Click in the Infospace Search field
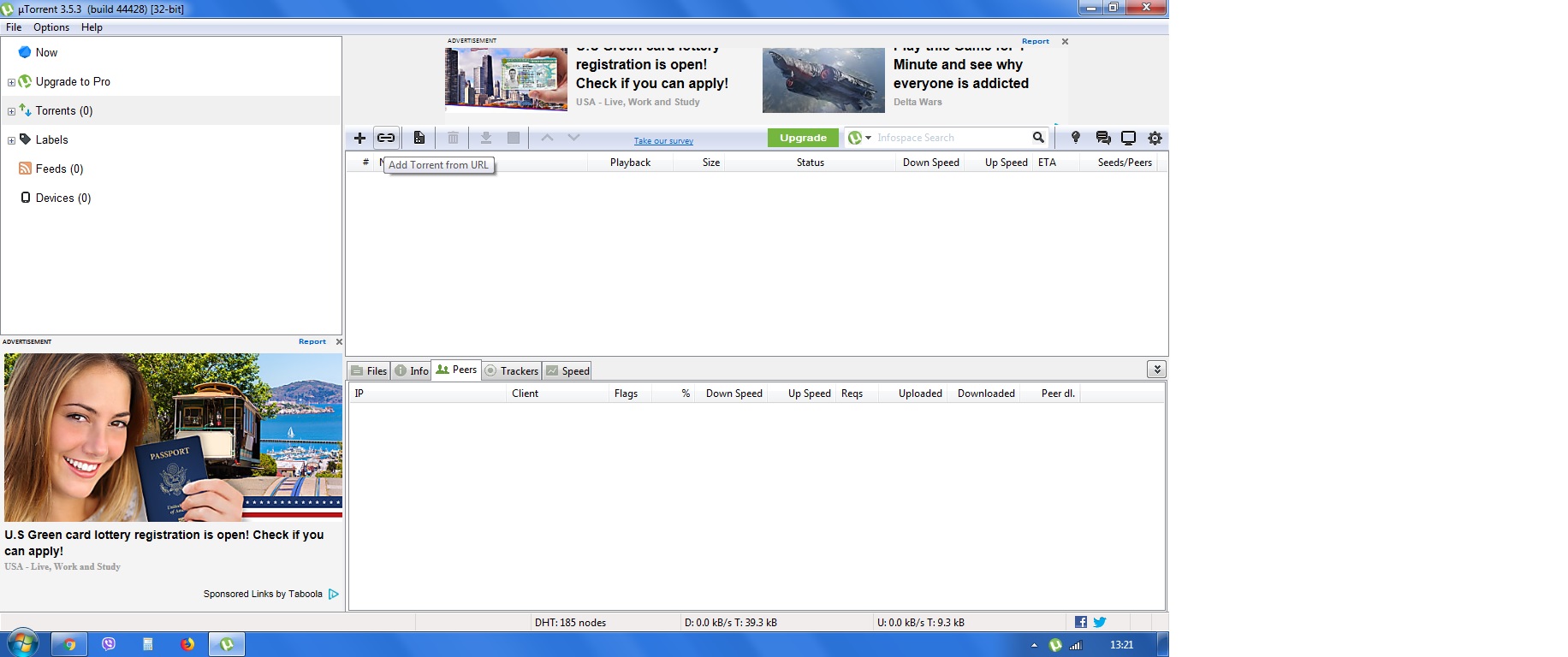Image resolution: width=1568 pixels, height=657 pixels. (x=952, y=138)
